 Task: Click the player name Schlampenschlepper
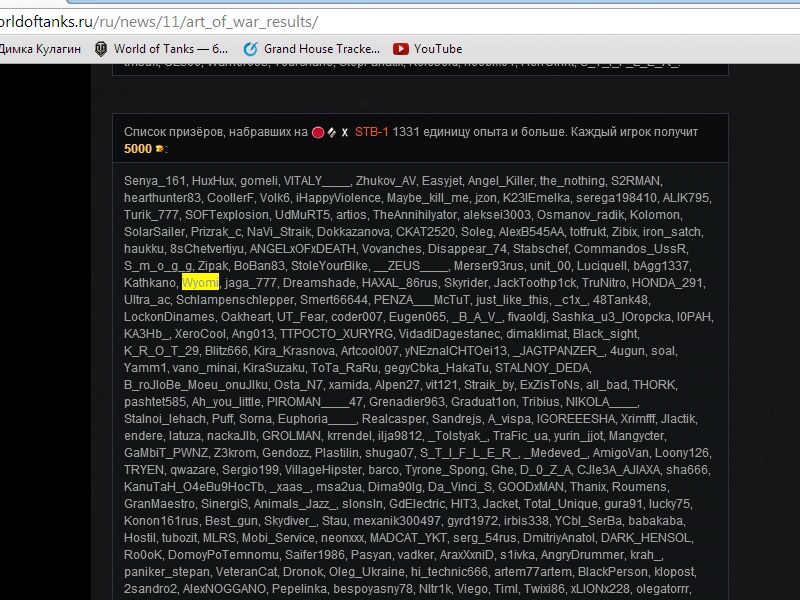click(235, 300)
